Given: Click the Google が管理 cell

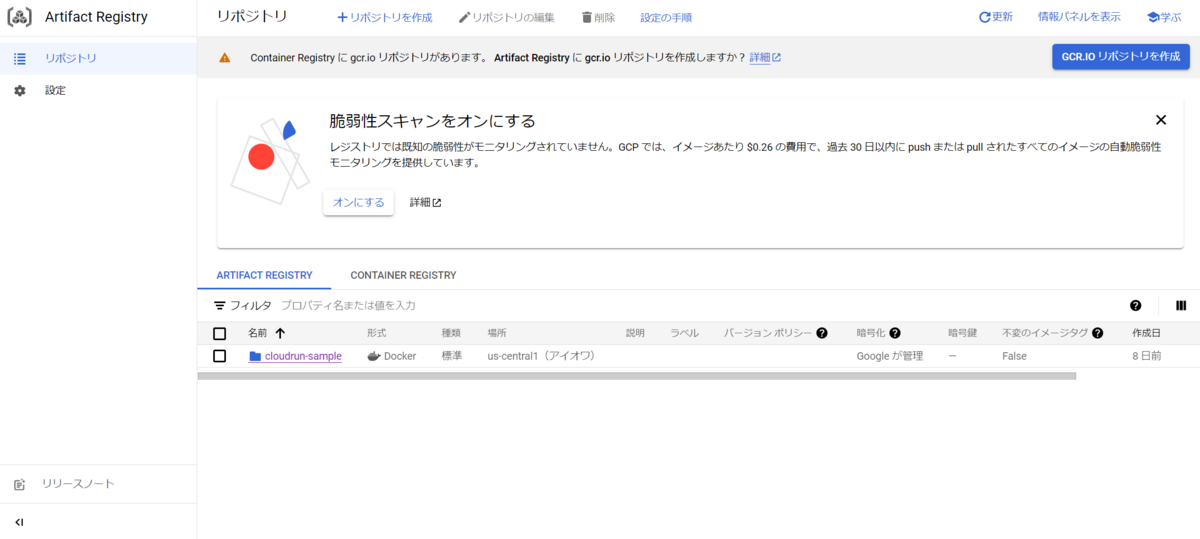Looking at the screenshot, I should [890, 356].
